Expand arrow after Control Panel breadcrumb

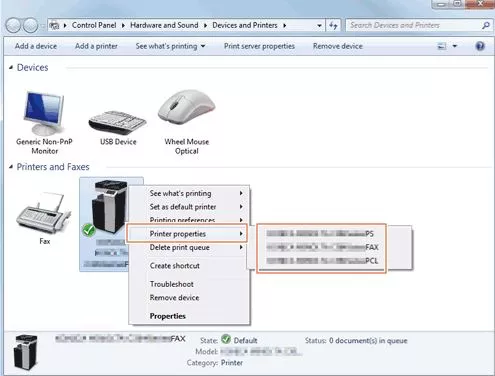(x=123, y=25)
